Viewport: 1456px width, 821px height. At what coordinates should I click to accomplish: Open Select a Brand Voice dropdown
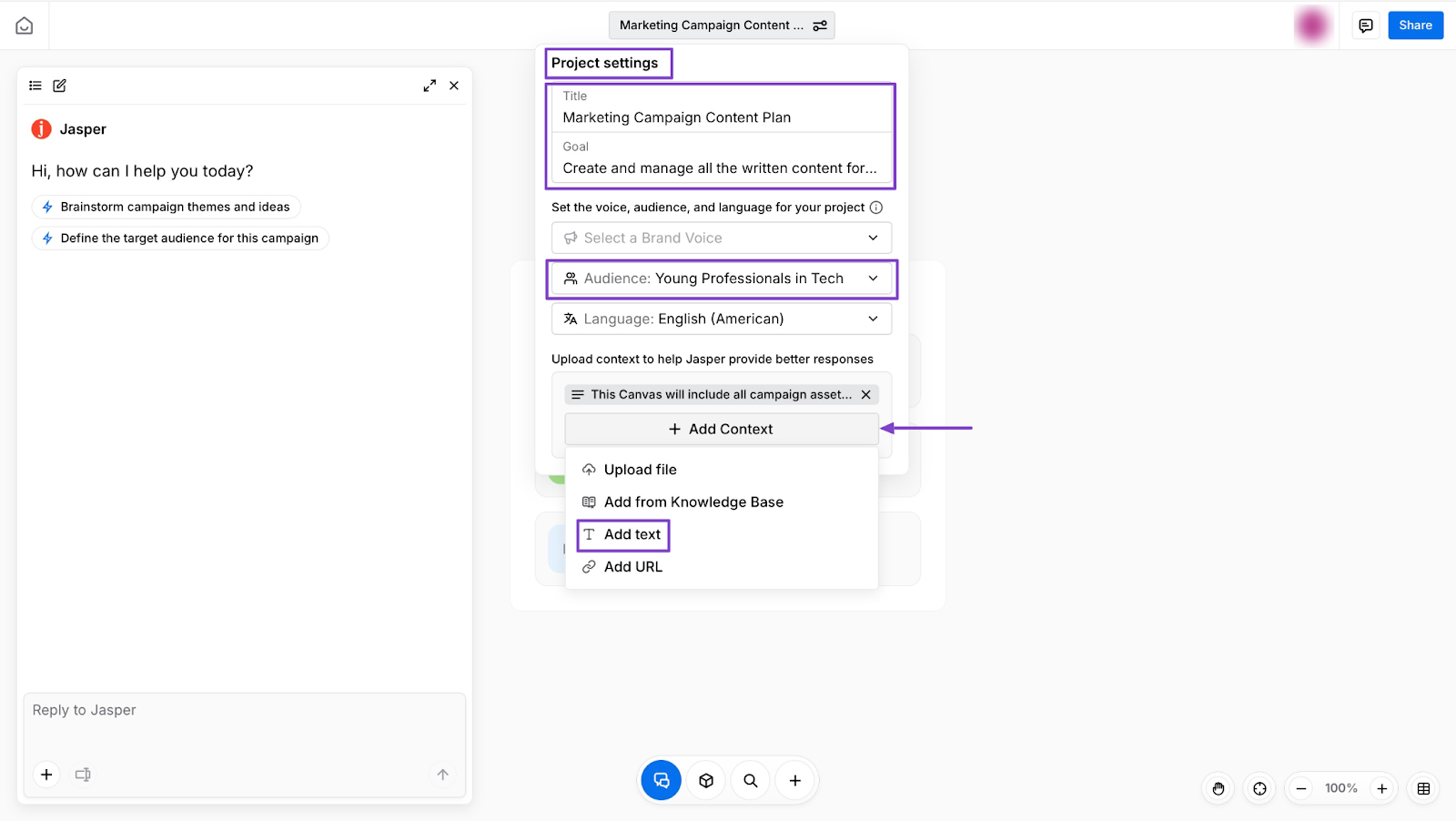click(722, 238)
